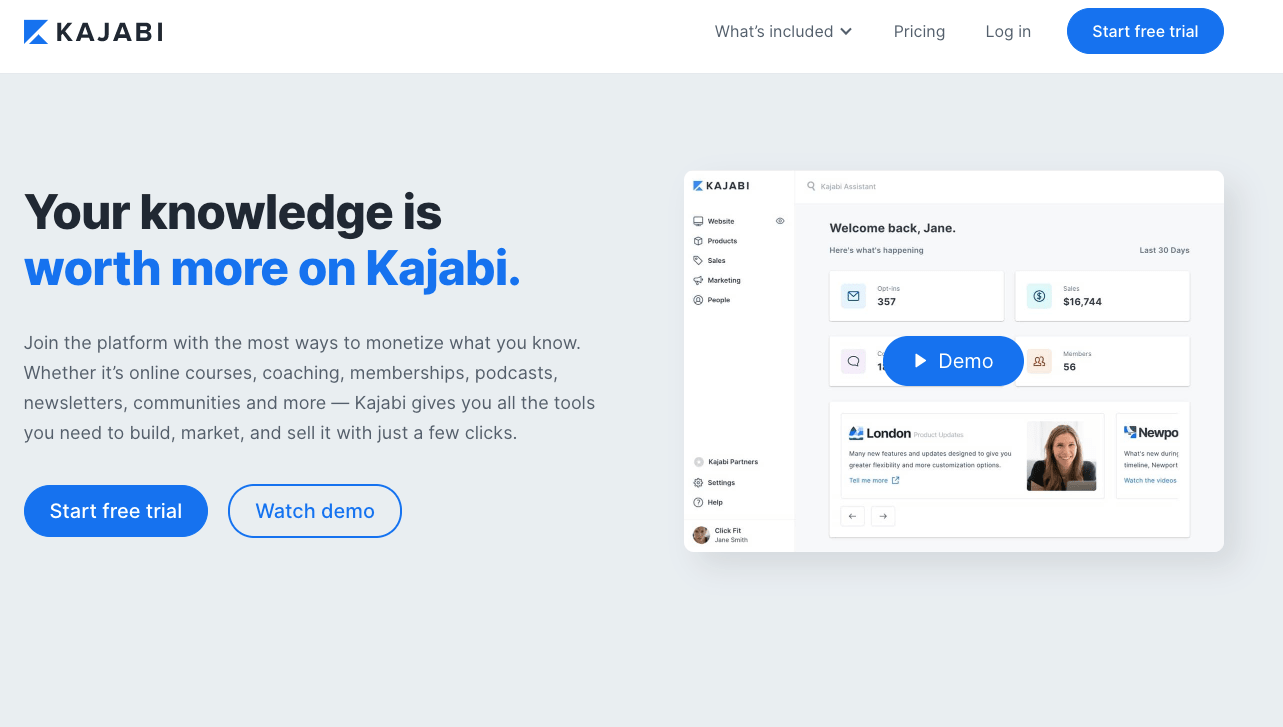Open the Pricing page
1283x727 pixels.
tap(919, 32)
